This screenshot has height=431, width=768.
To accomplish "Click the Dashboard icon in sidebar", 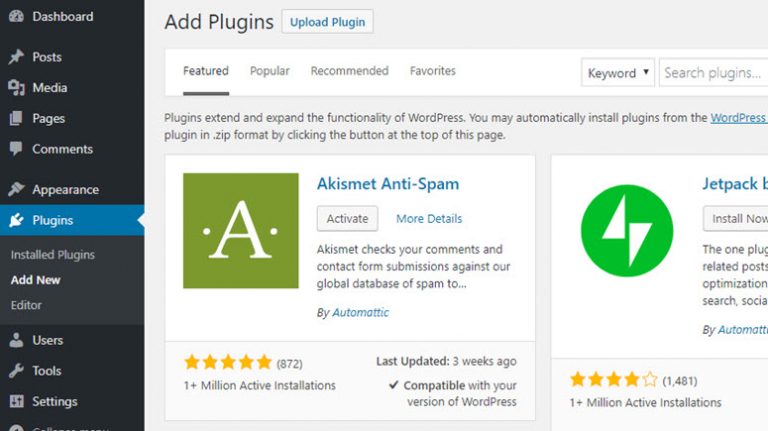I will (16, 17).
